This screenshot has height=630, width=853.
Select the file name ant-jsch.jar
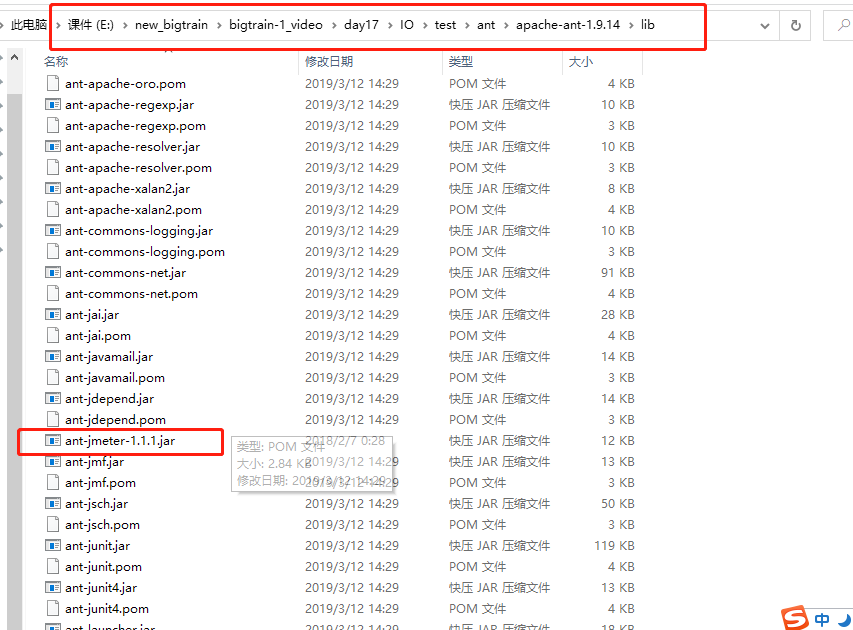[96, 504]
